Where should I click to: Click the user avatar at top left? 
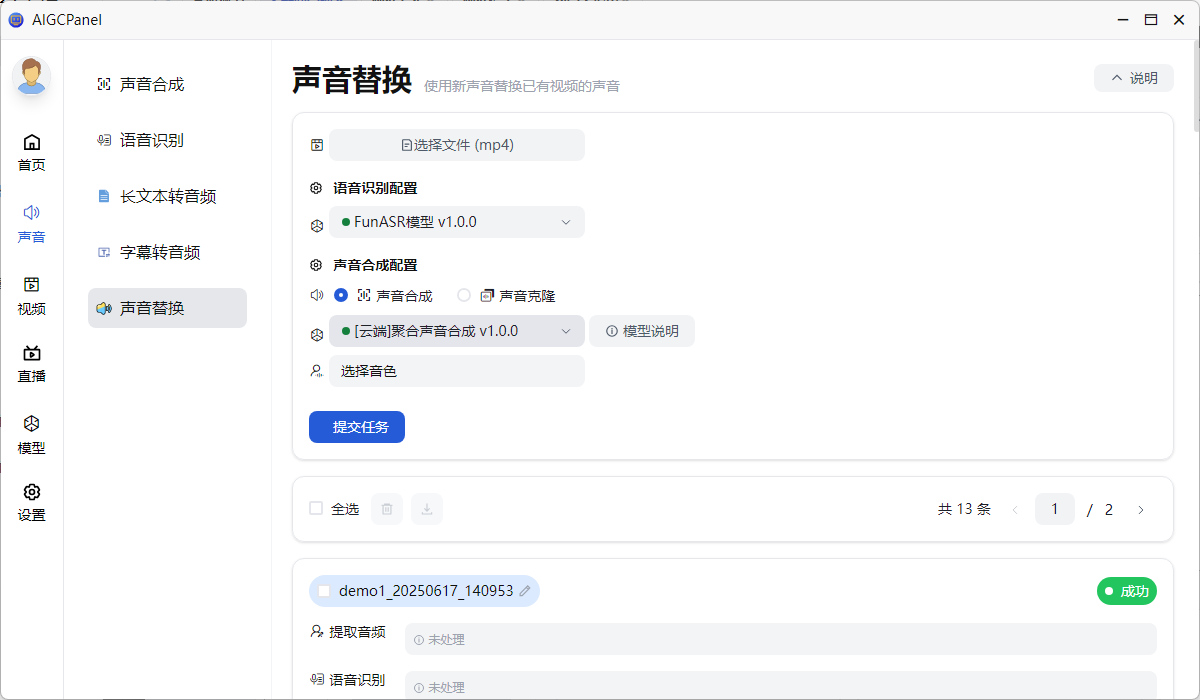click(31, 75)
